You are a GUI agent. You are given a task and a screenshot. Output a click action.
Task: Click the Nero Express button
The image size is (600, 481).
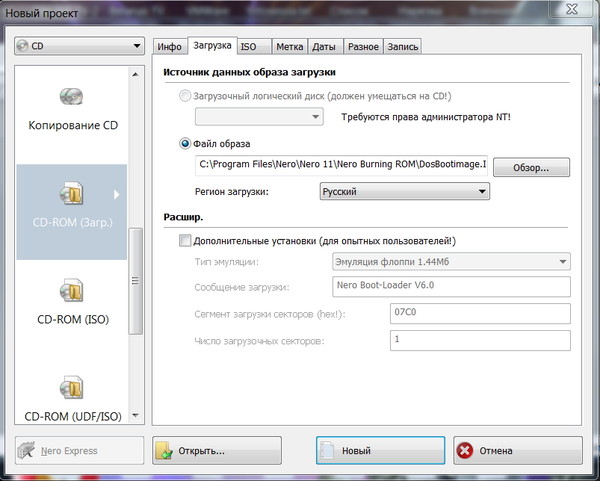click(x=80, y=451)
